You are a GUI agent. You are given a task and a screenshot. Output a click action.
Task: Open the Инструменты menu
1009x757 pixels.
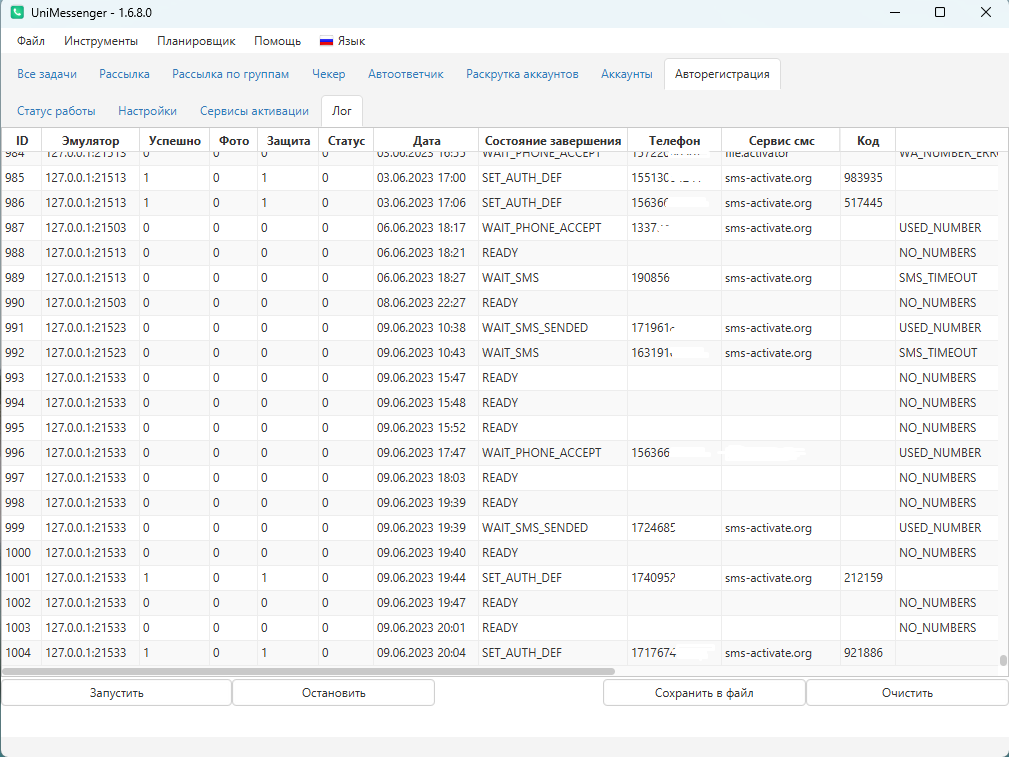point(101,41)
